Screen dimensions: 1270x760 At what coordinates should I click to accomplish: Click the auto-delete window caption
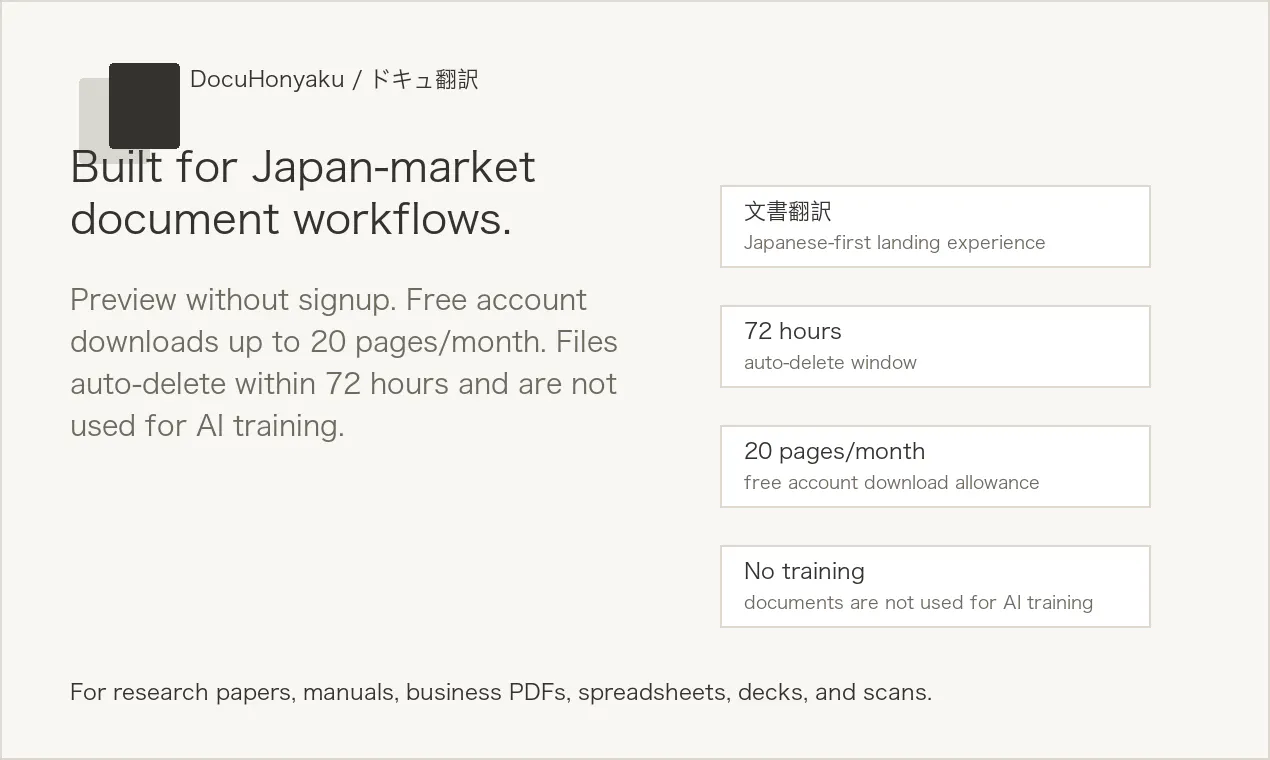[830, 363]
